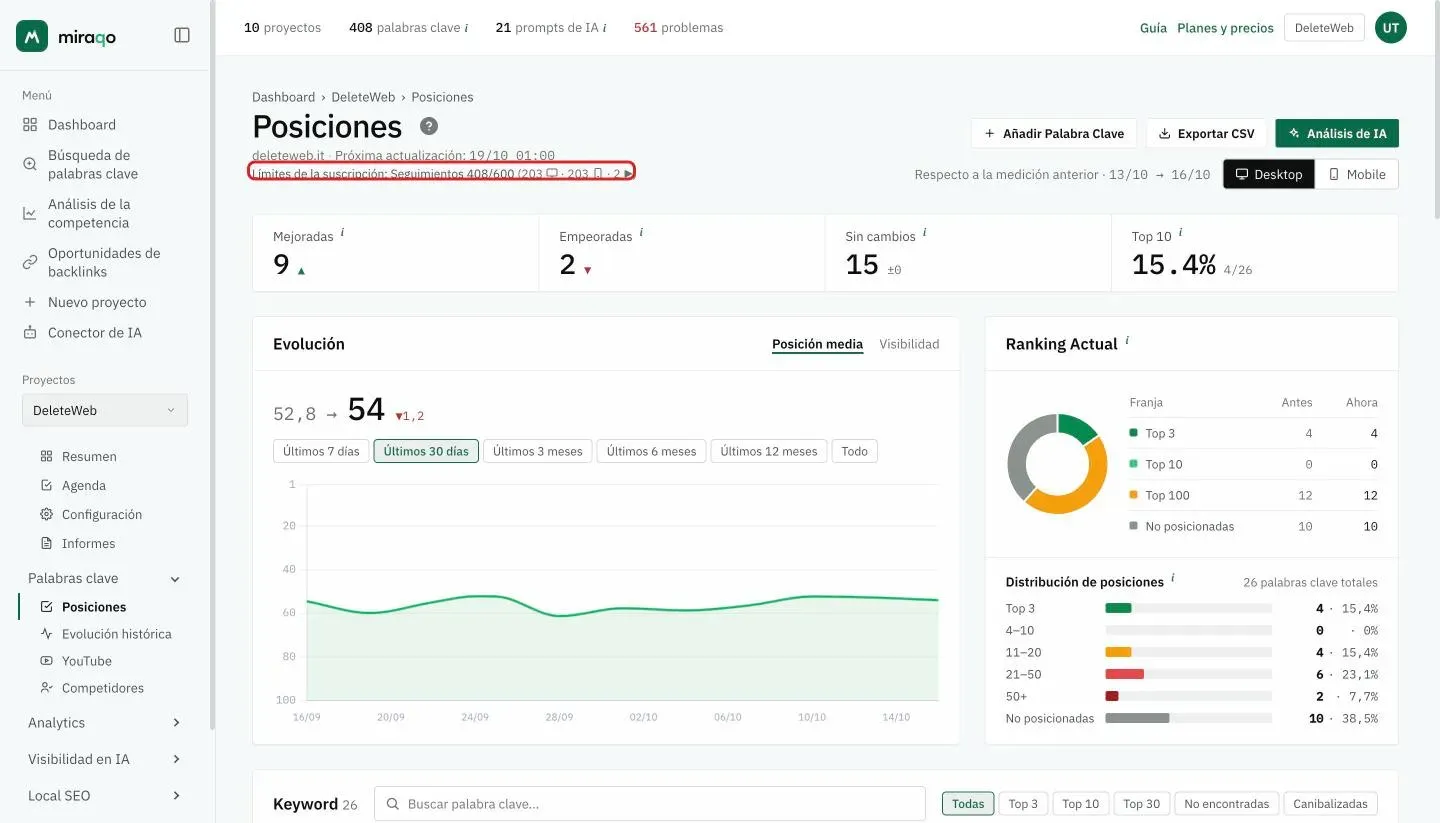Click info icon after prompts de IA
This screenshot has width=1440, height=823.
(605, 28)
